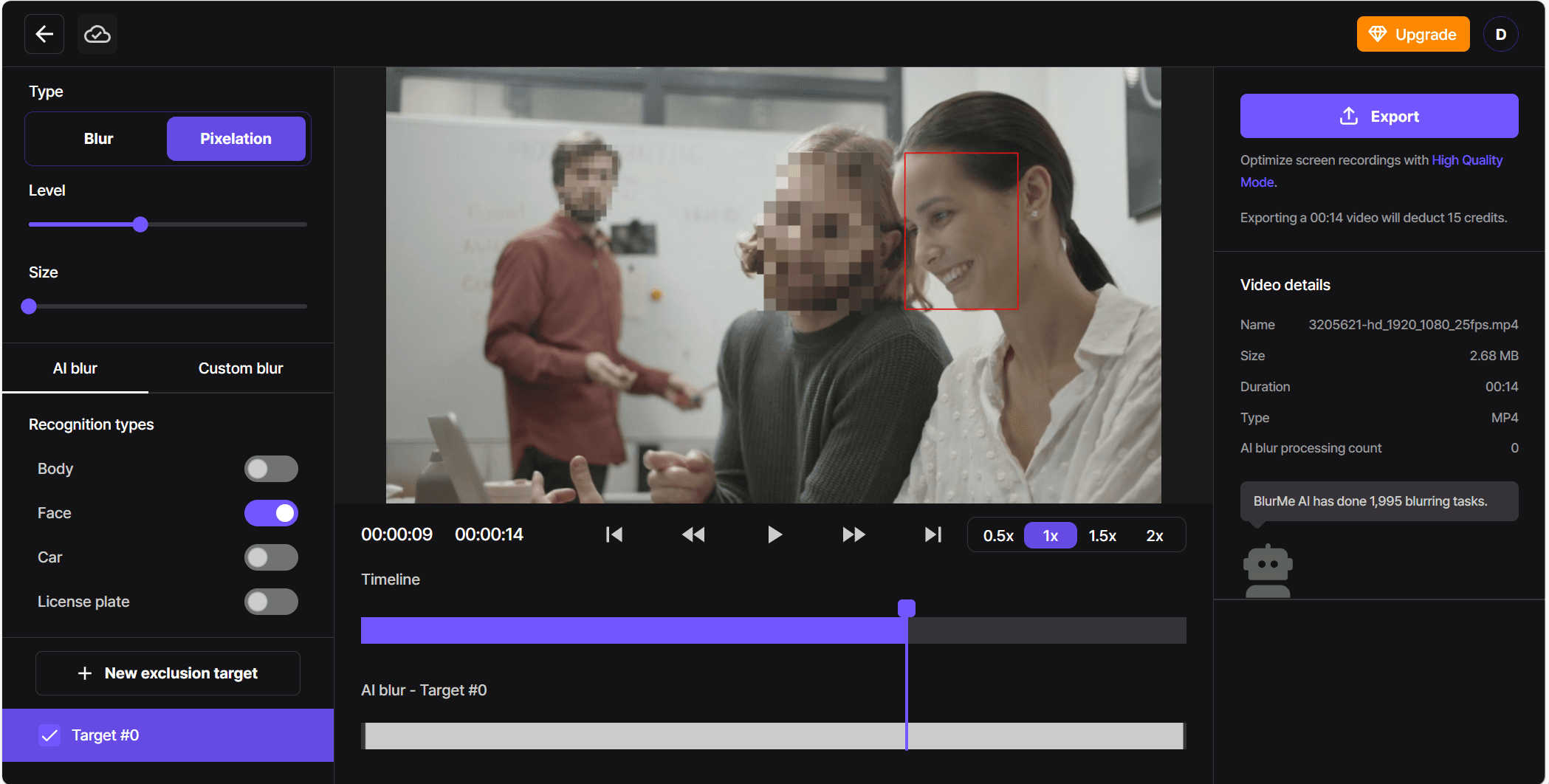Turn off Face recognition
Viewport: 1549px width, 784px height.
(x=271, y=512)
